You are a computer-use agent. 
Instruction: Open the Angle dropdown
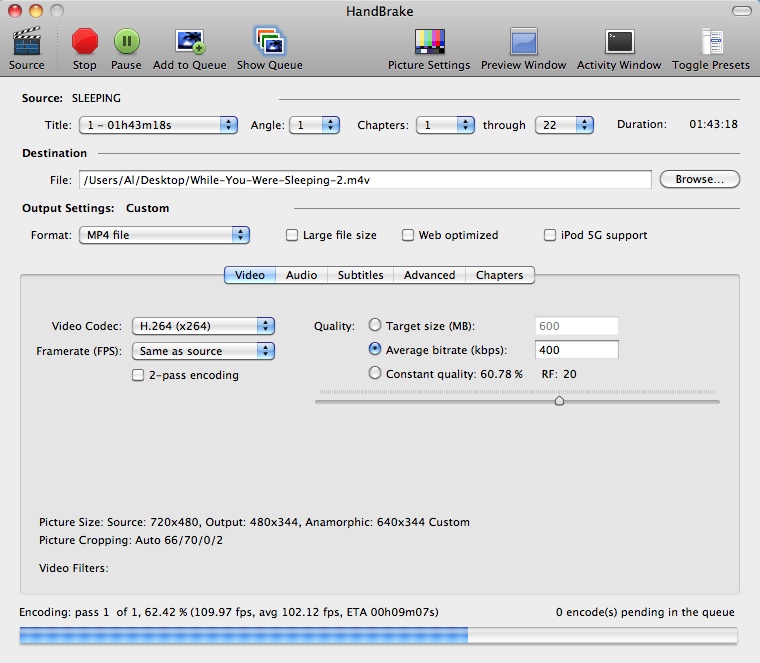(x=314, y=125)
